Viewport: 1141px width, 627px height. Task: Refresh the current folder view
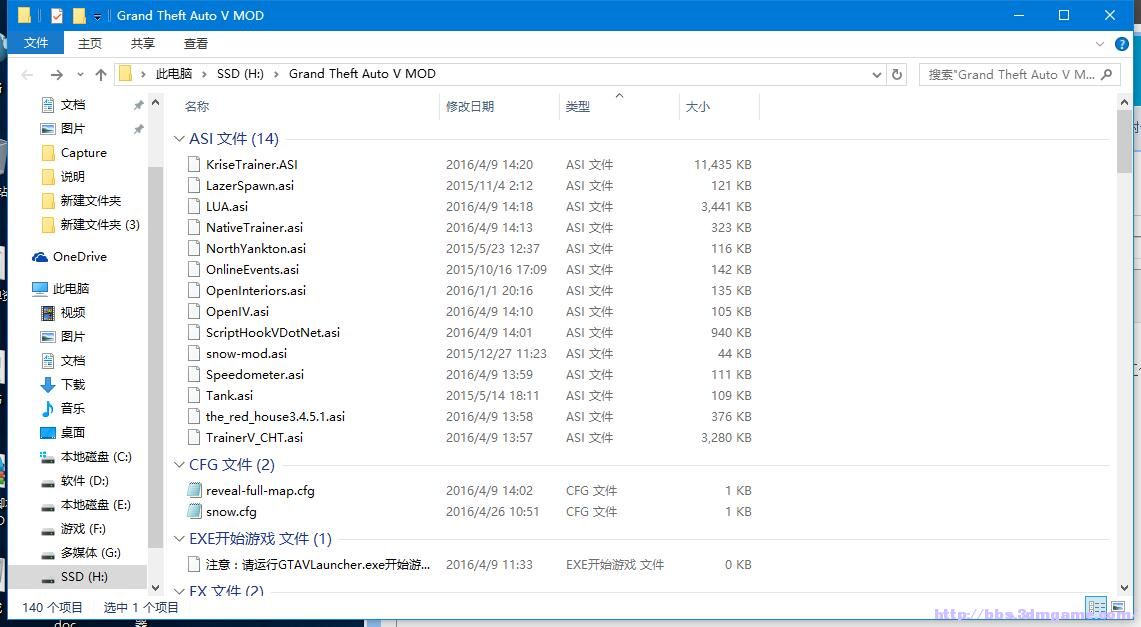tap(897, 74)
